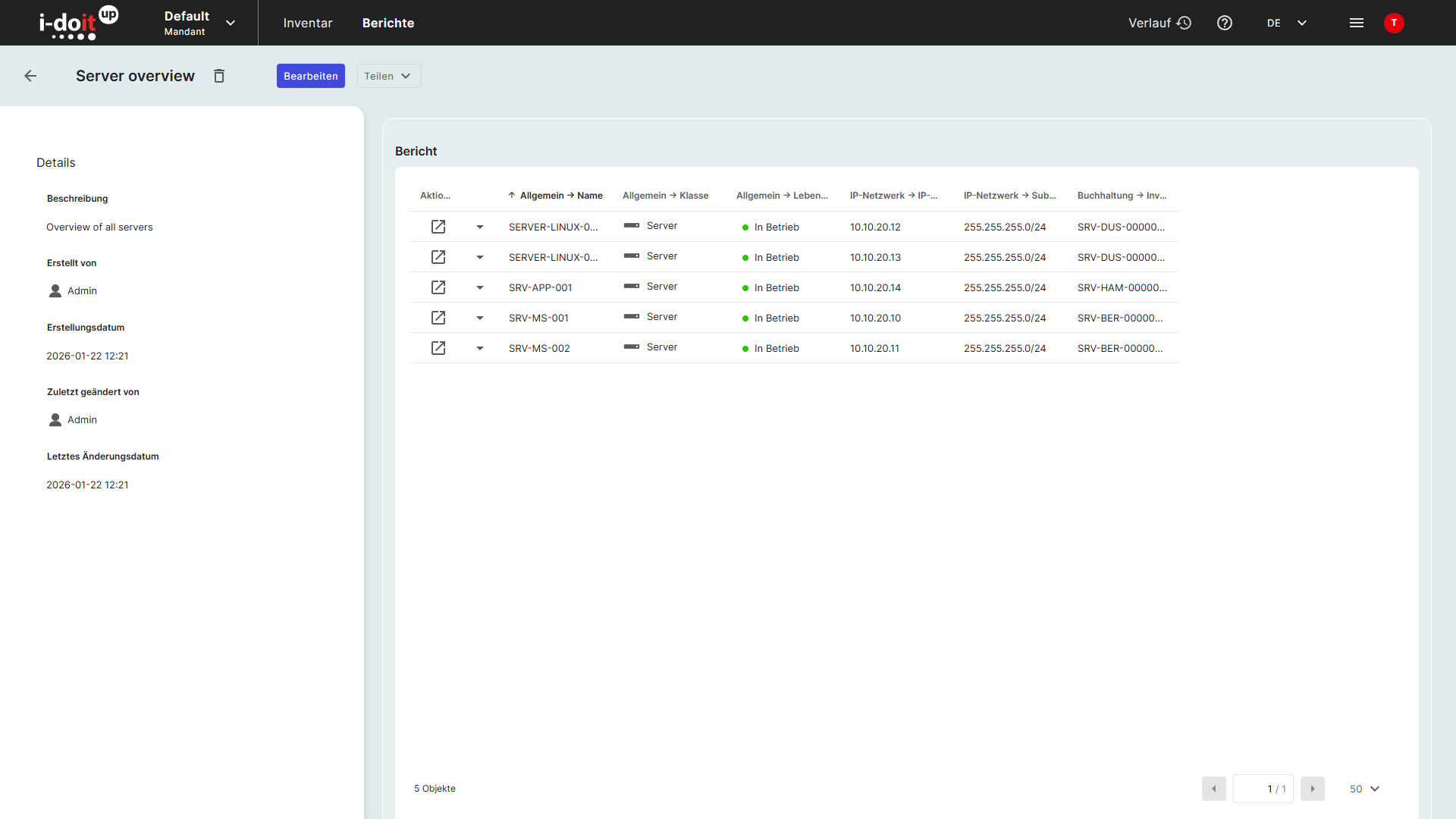Viewport: 1456px width, 819px height.
Task: Expand actions arrow for SRV-MS-001 row
Action: click(480, 318)
